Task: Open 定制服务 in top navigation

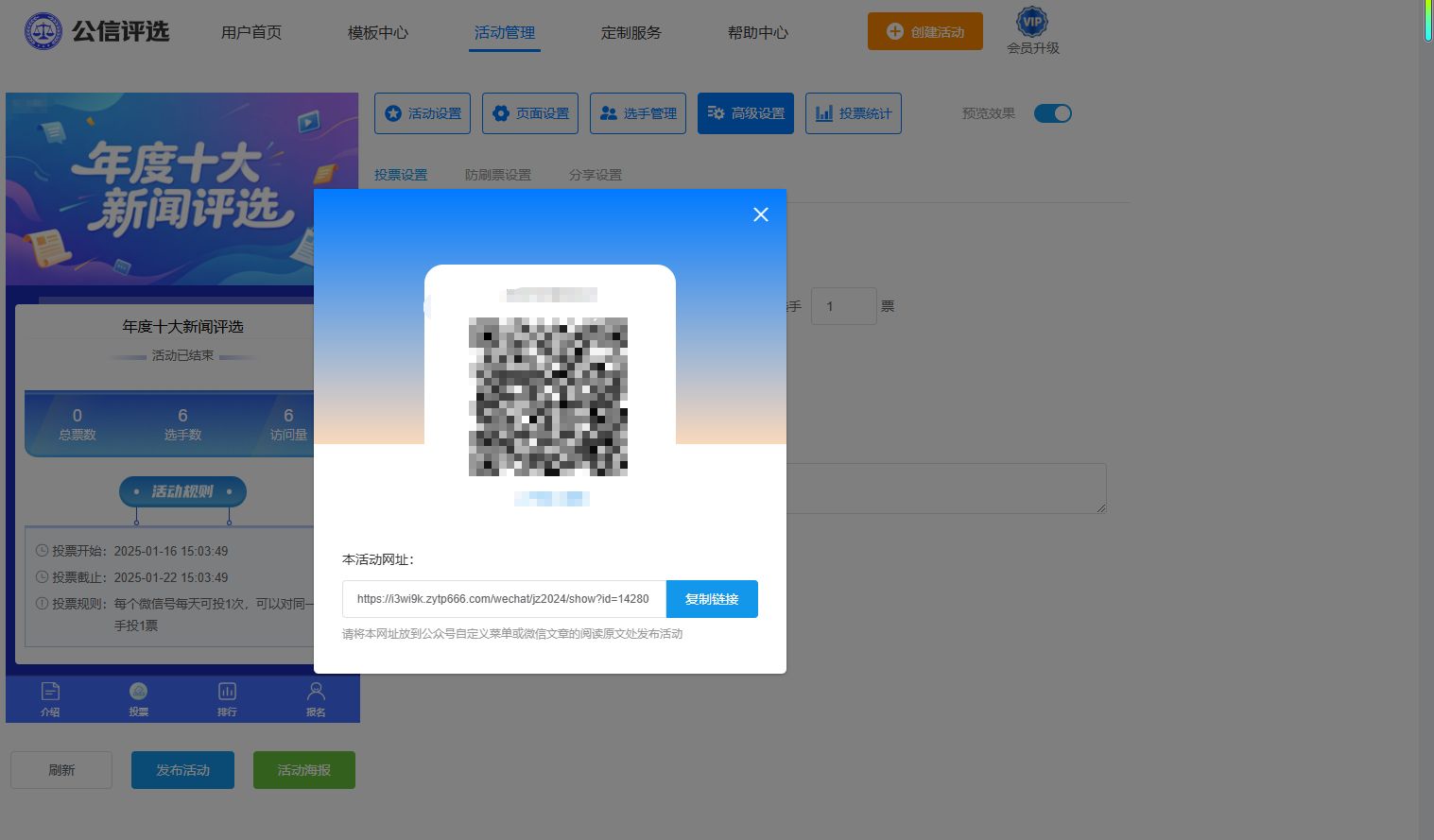Action: click(x=631, y=32)
